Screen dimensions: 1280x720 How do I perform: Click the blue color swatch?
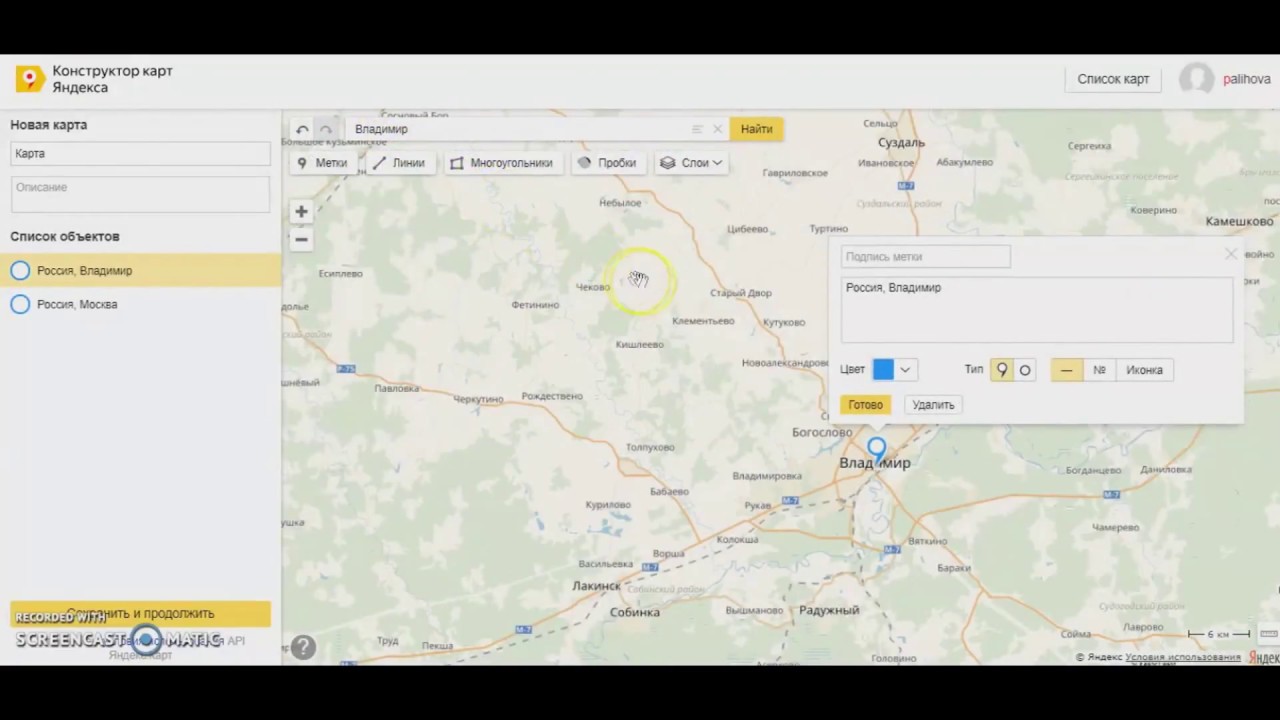(x=883, y=370)
